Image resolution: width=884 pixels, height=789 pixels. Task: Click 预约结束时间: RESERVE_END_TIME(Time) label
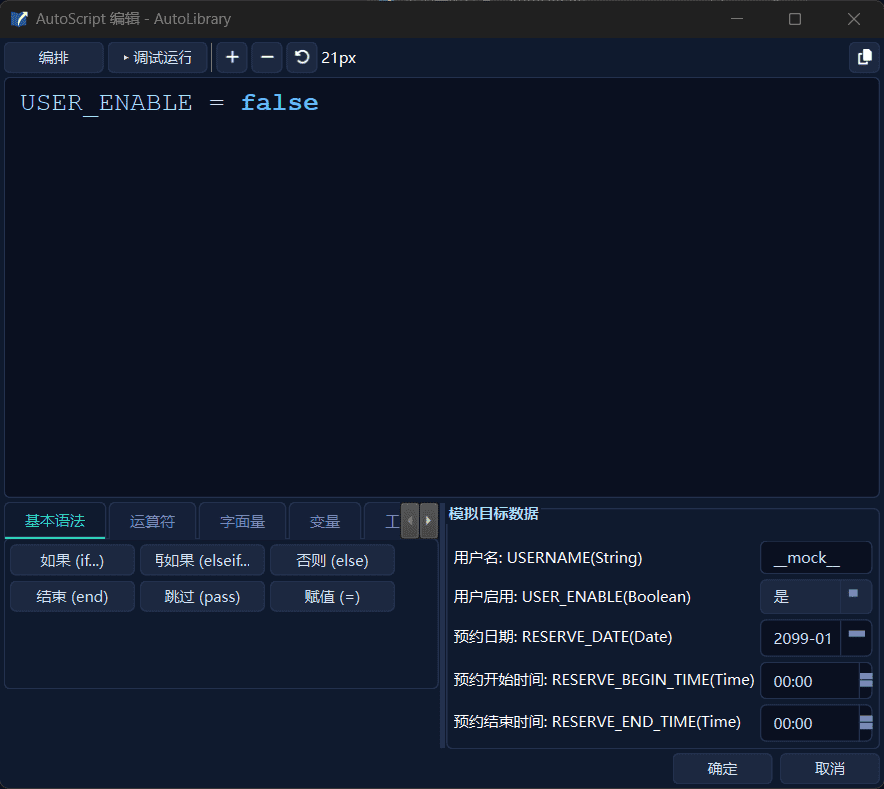597,722
